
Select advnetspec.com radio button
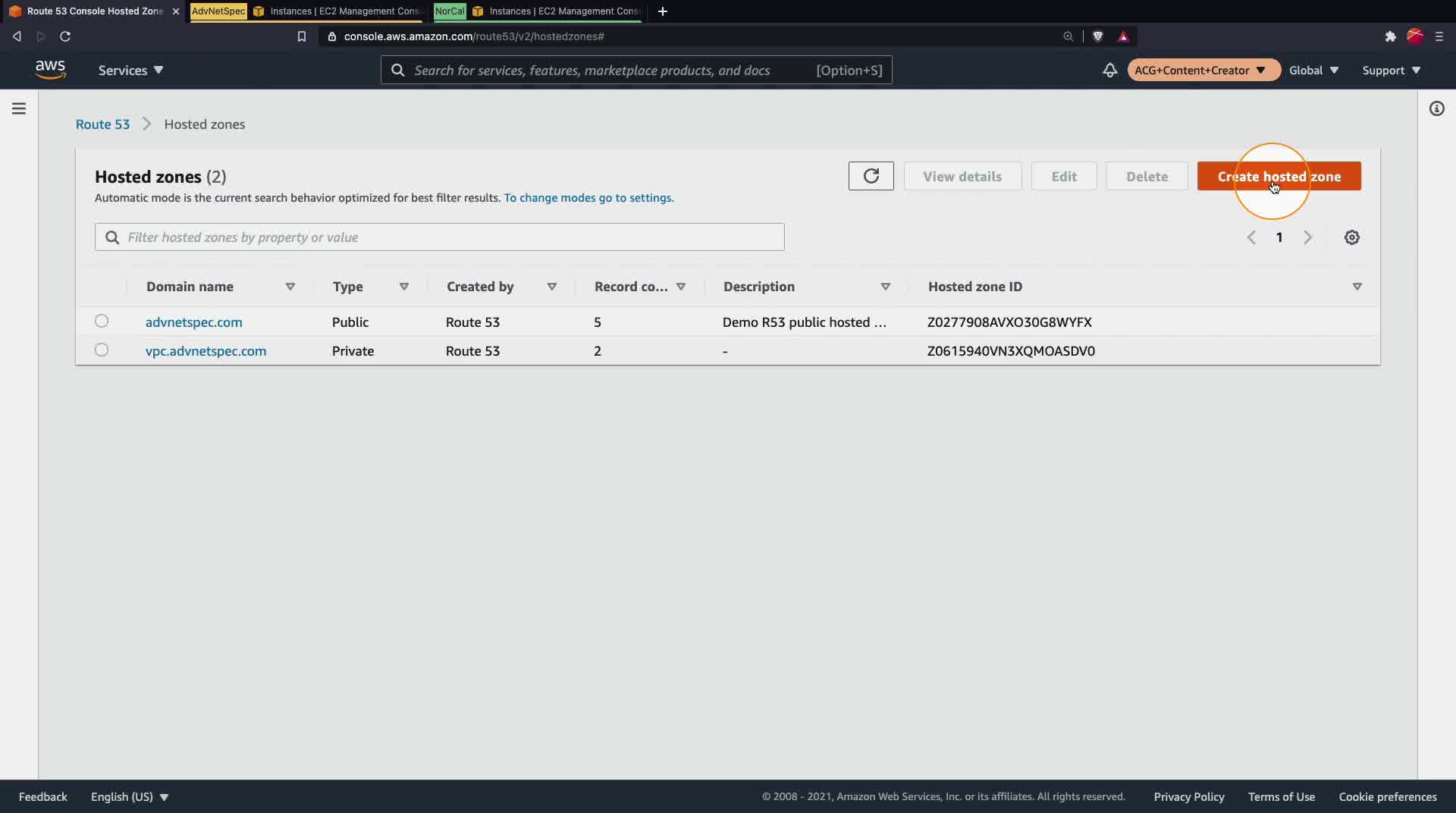tap(102, 321)
